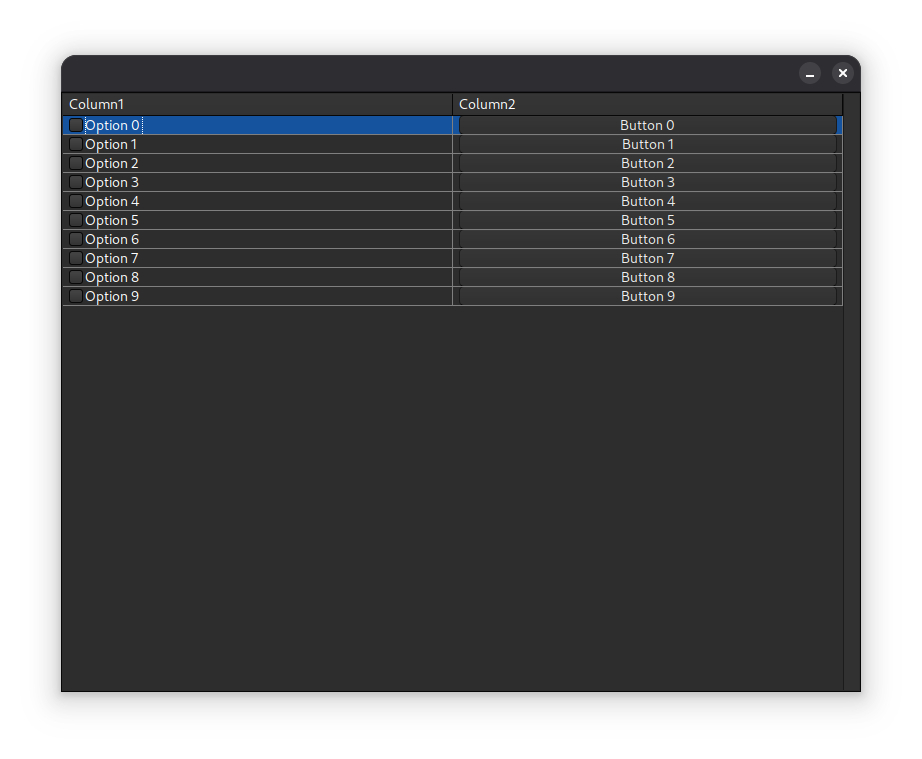The height and width of the screenshot is (759, 922).
Task: Select the Option 4 row label
Action: tap(112, 201)
